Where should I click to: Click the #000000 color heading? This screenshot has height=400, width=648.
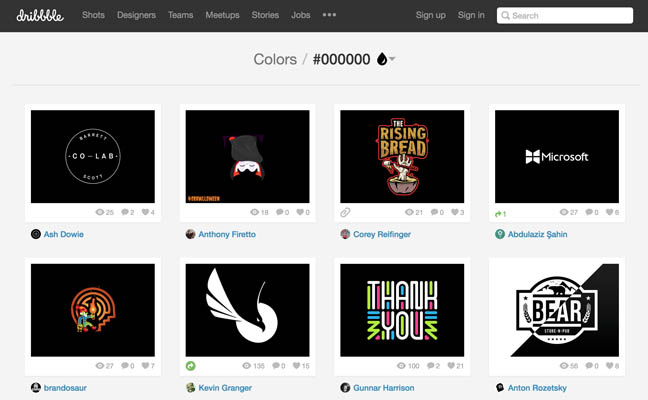coord(341,60)
